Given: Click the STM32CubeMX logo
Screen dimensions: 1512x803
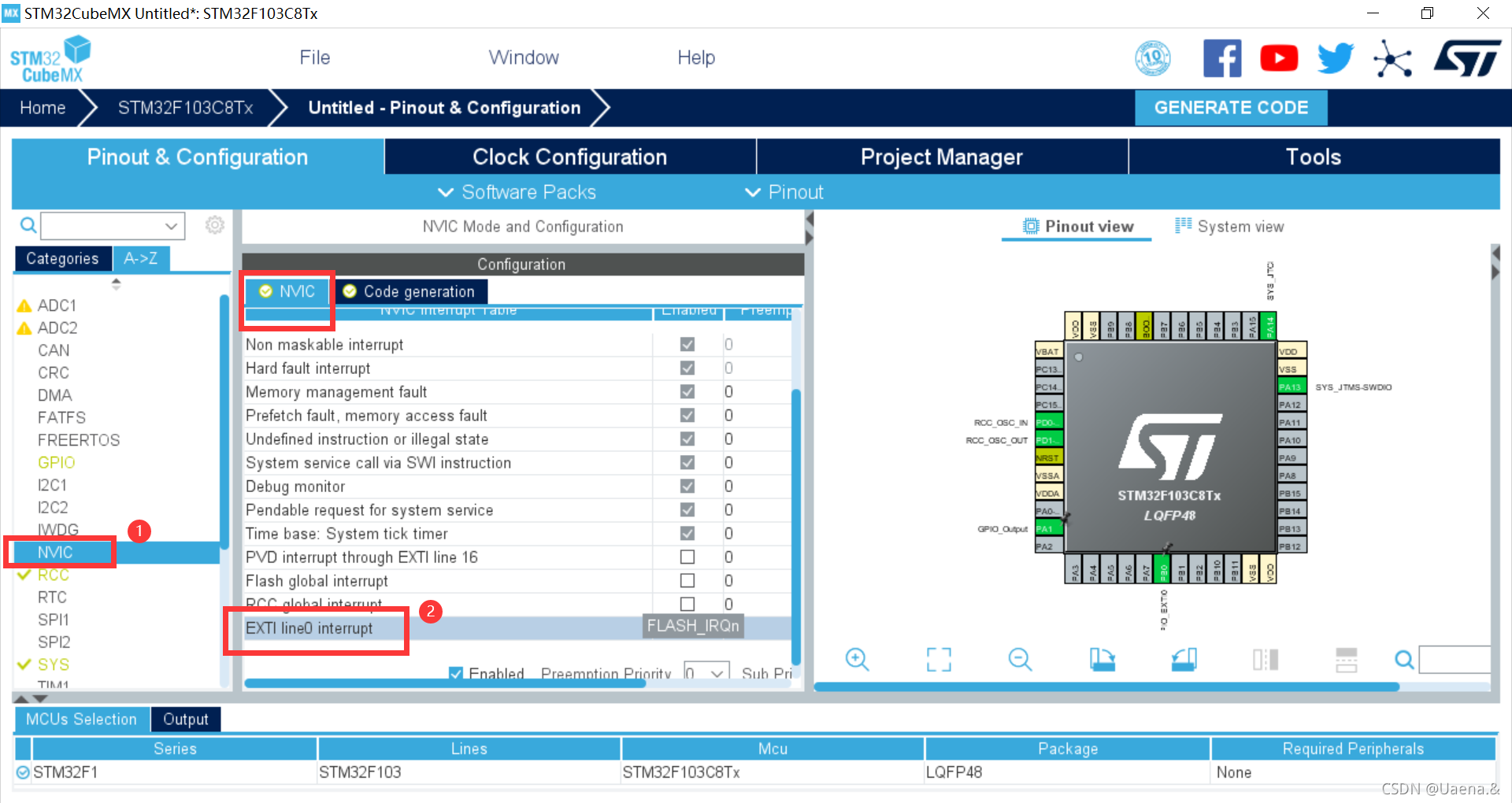Looking at the screenshot, I should 50,59.
